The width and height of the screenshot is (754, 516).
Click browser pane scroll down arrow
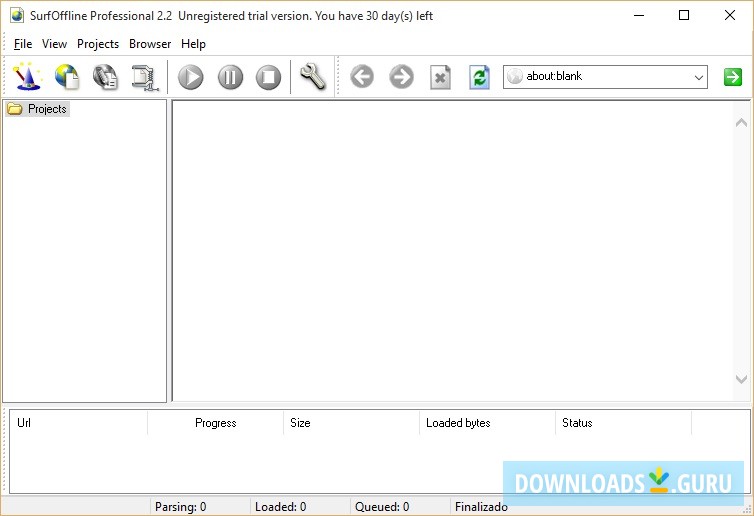[741, 379]
